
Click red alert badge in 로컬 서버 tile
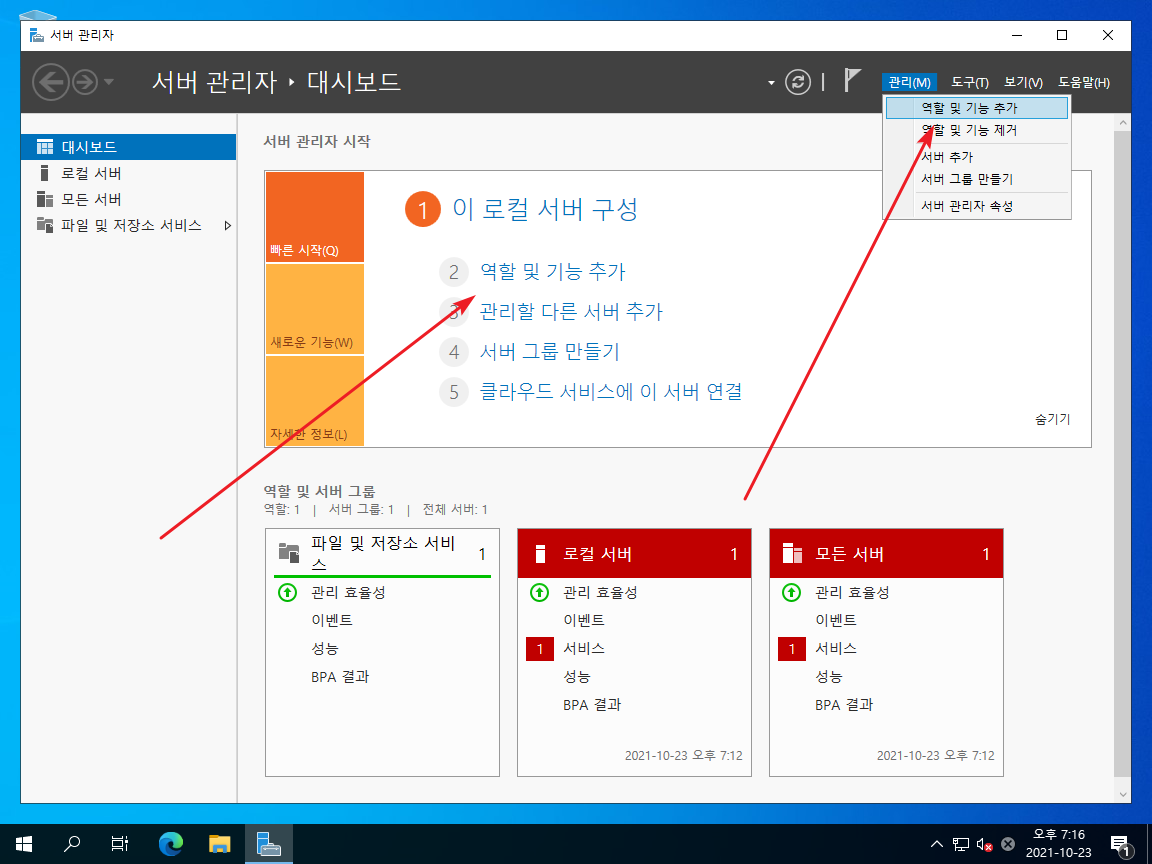[x=540, y=649]
